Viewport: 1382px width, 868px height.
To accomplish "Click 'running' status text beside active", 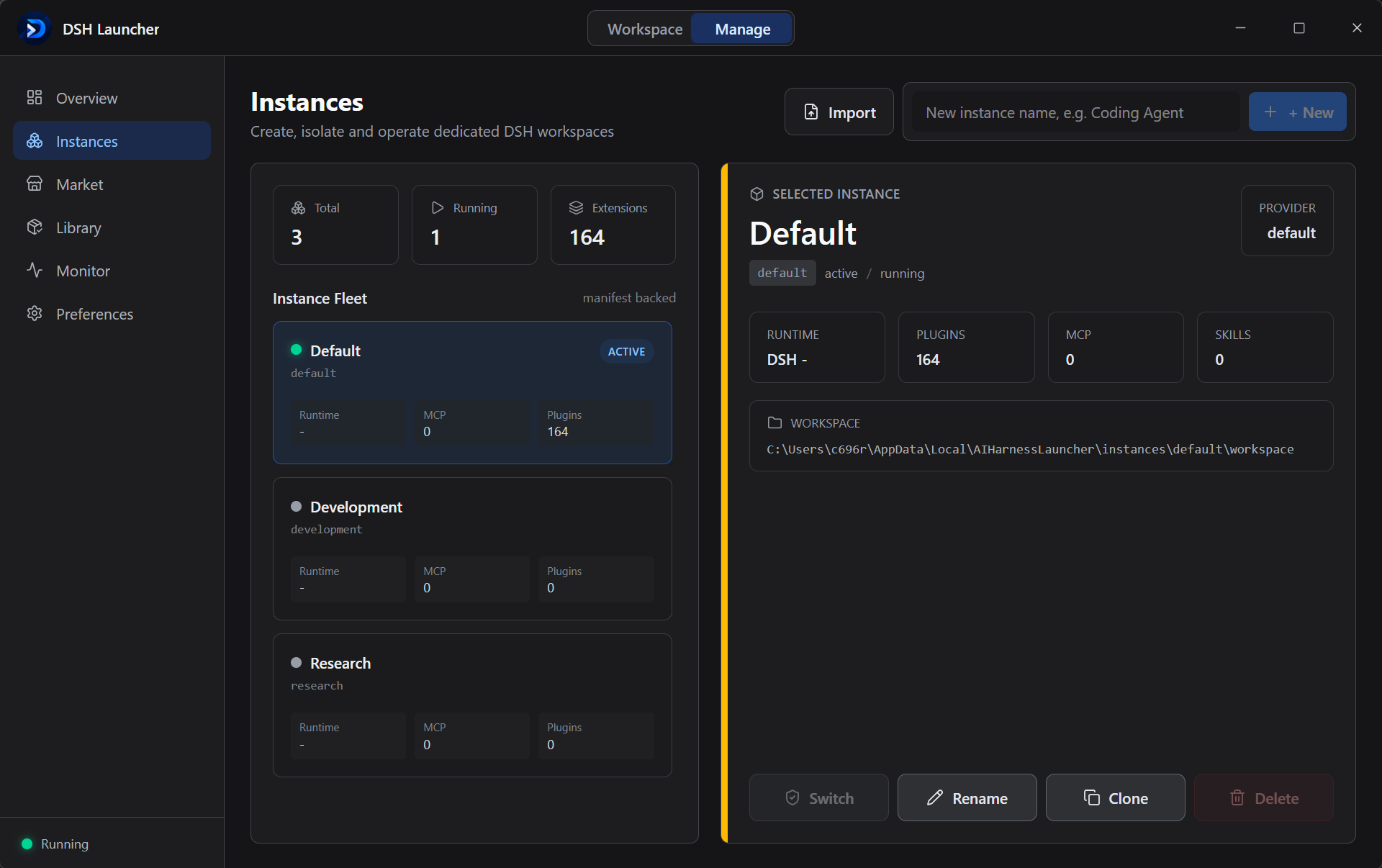I will pos(902,273).
